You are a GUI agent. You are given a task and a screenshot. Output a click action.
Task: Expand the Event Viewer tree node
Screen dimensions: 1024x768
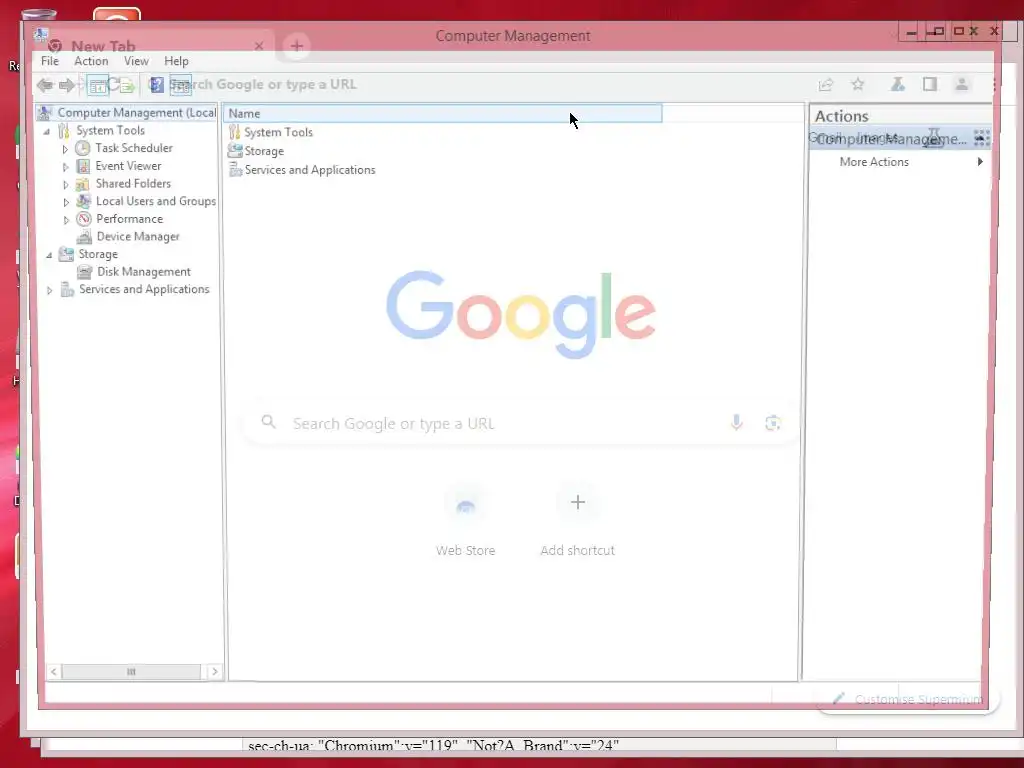65,167
